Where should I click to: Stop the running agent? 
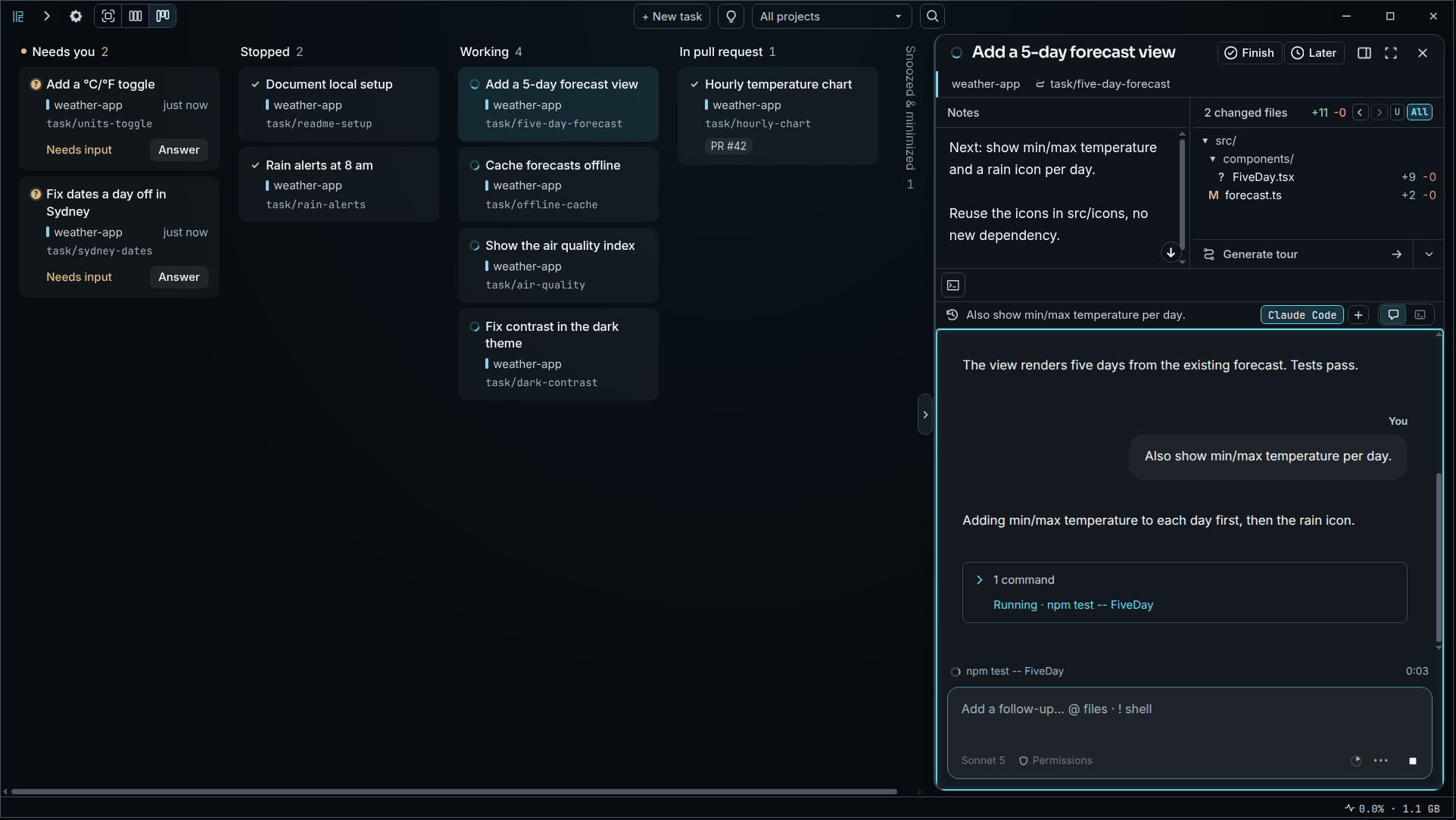tap(1413, 761)
